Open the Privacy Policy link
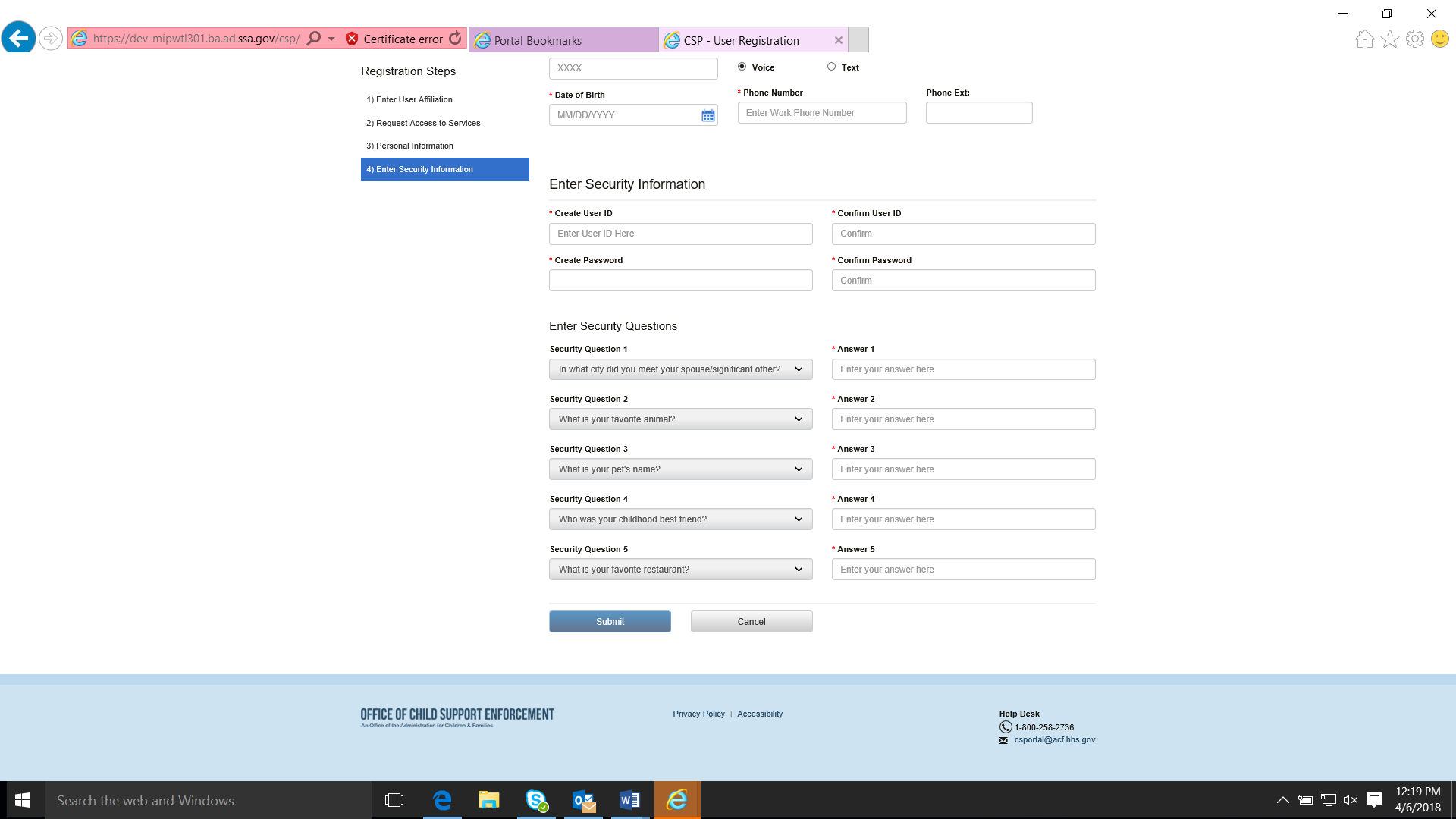Viewport: 1456px width, 819px height. pyautogui.click(x=698, y=714)
